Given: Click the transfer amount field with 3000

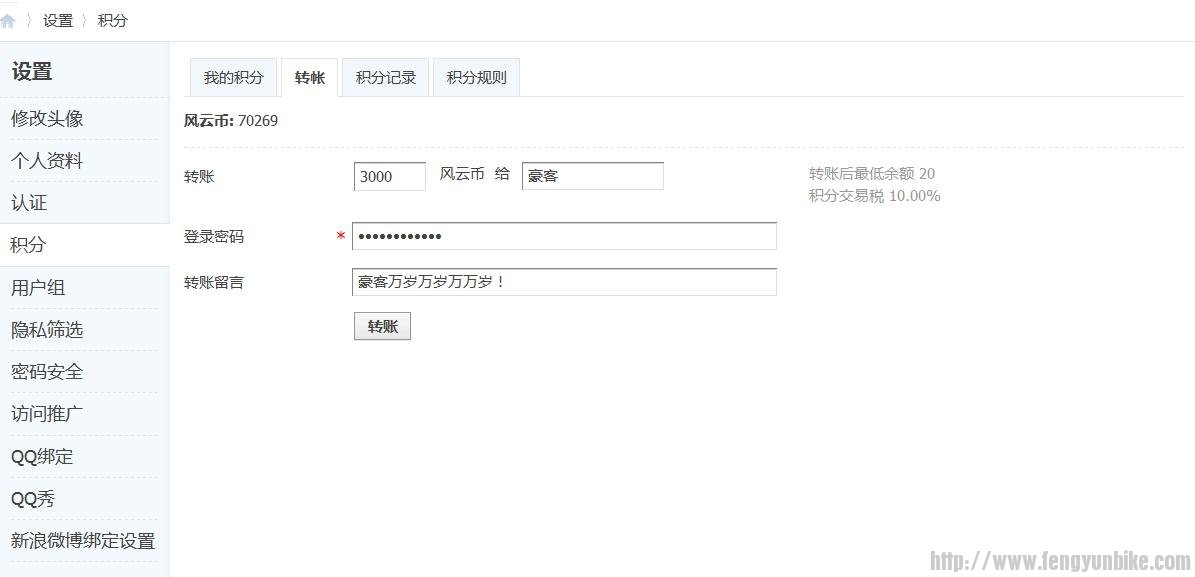Looking at the screenshot, I should 389,177.
